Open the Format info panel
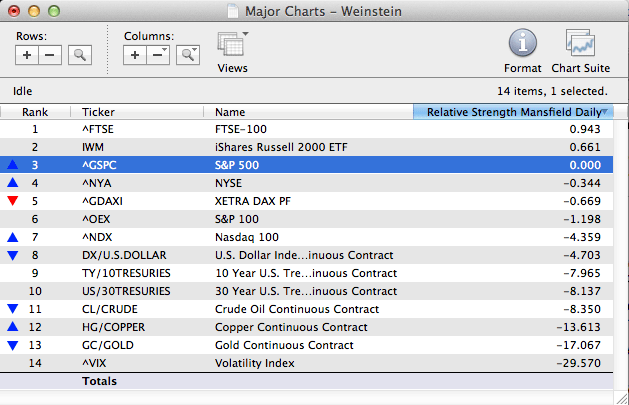This screenshot has width=629, height=405. click(x=523, y=52)
